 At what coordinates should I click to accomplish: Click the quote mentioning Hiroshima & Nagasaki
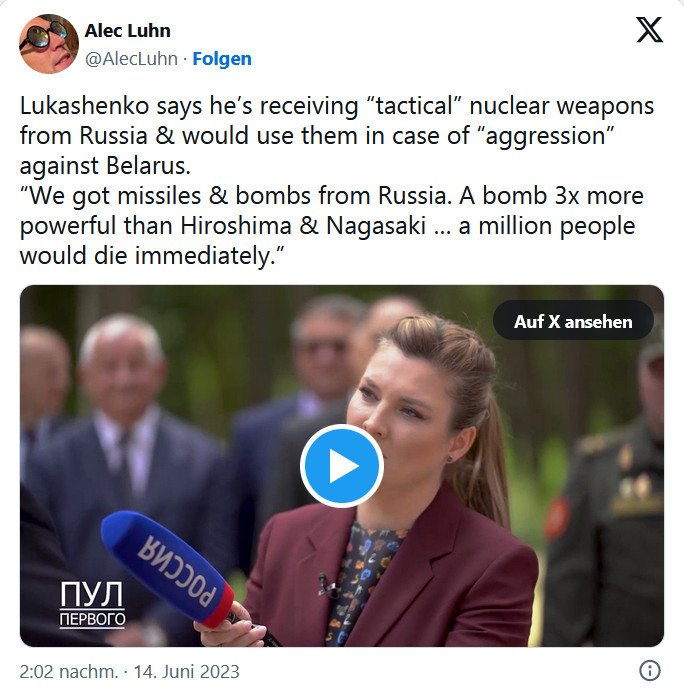coord(327,226)
